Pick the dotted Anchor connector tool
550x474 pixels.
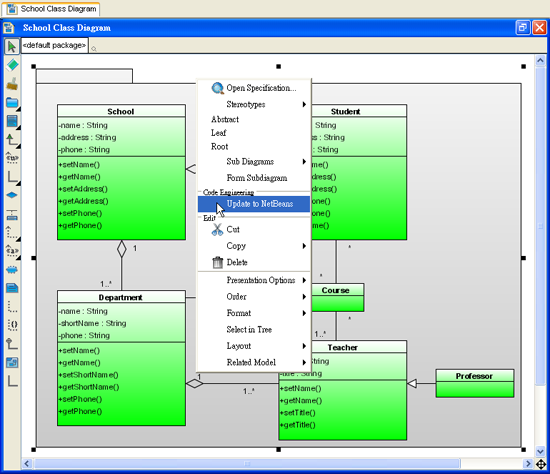click(12, 307)
